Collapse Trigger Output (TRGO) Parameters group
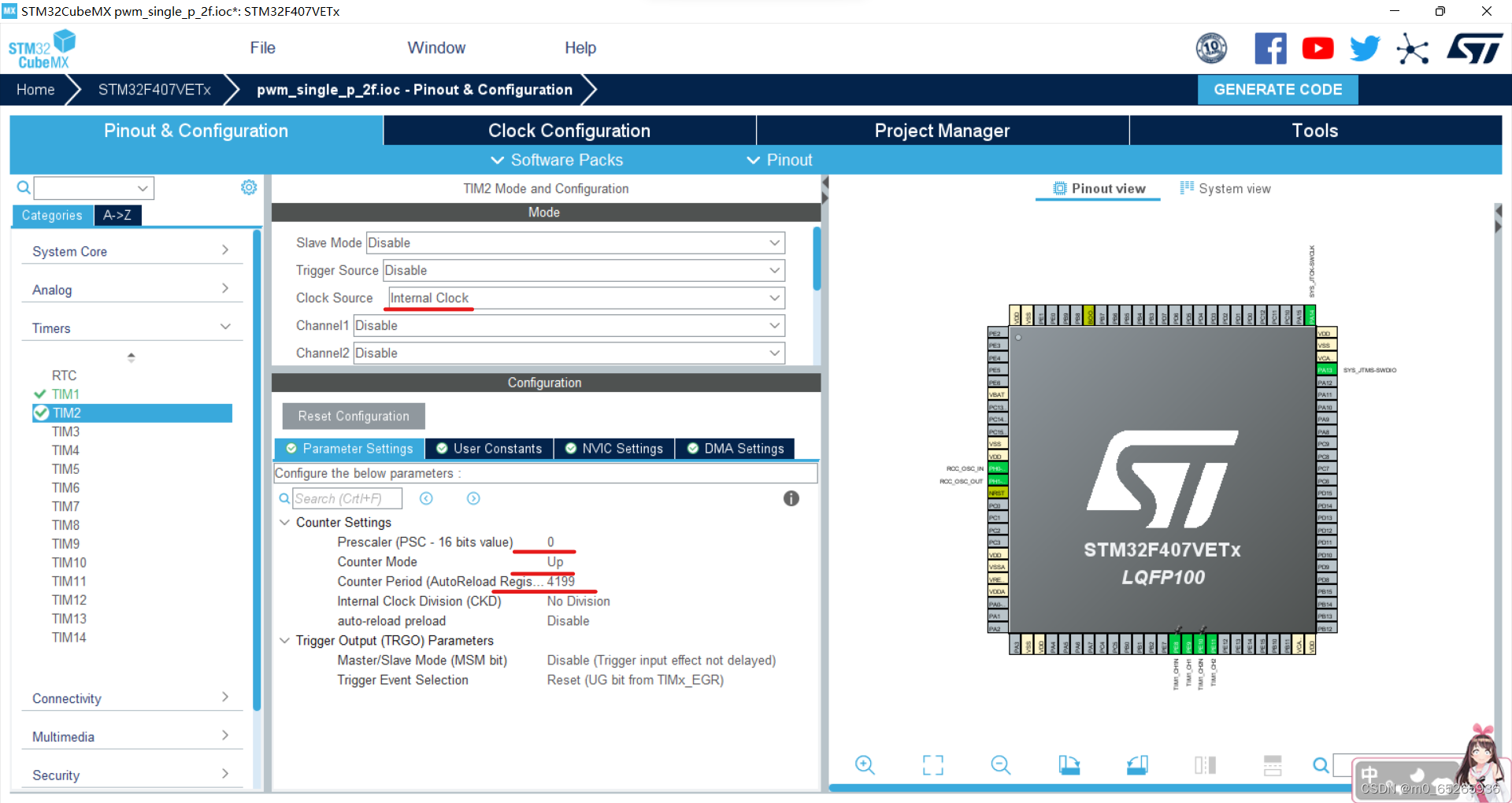The image size is (1512, 803). click(x=284, y=640)
